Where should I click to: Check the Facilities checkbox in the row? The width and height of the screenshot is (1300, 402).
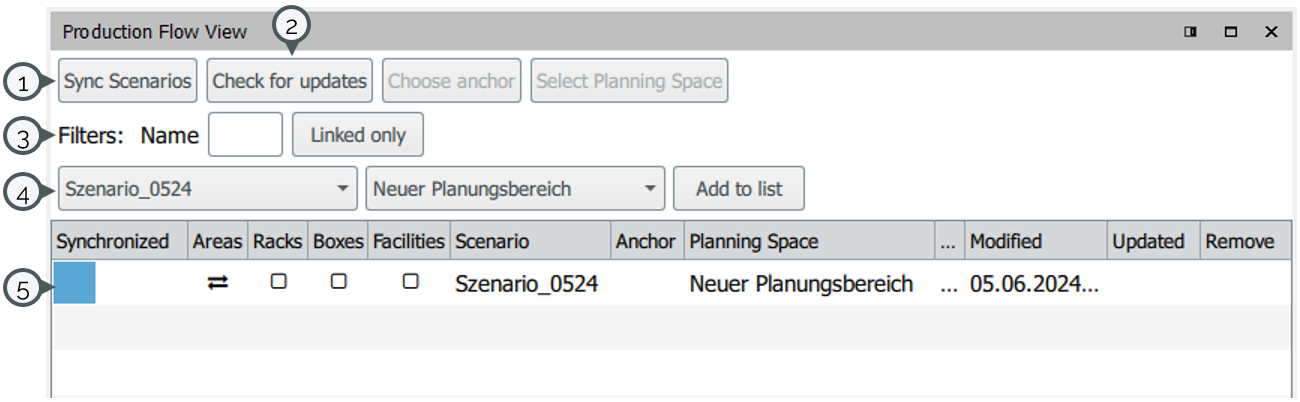[x=410, y=282]
